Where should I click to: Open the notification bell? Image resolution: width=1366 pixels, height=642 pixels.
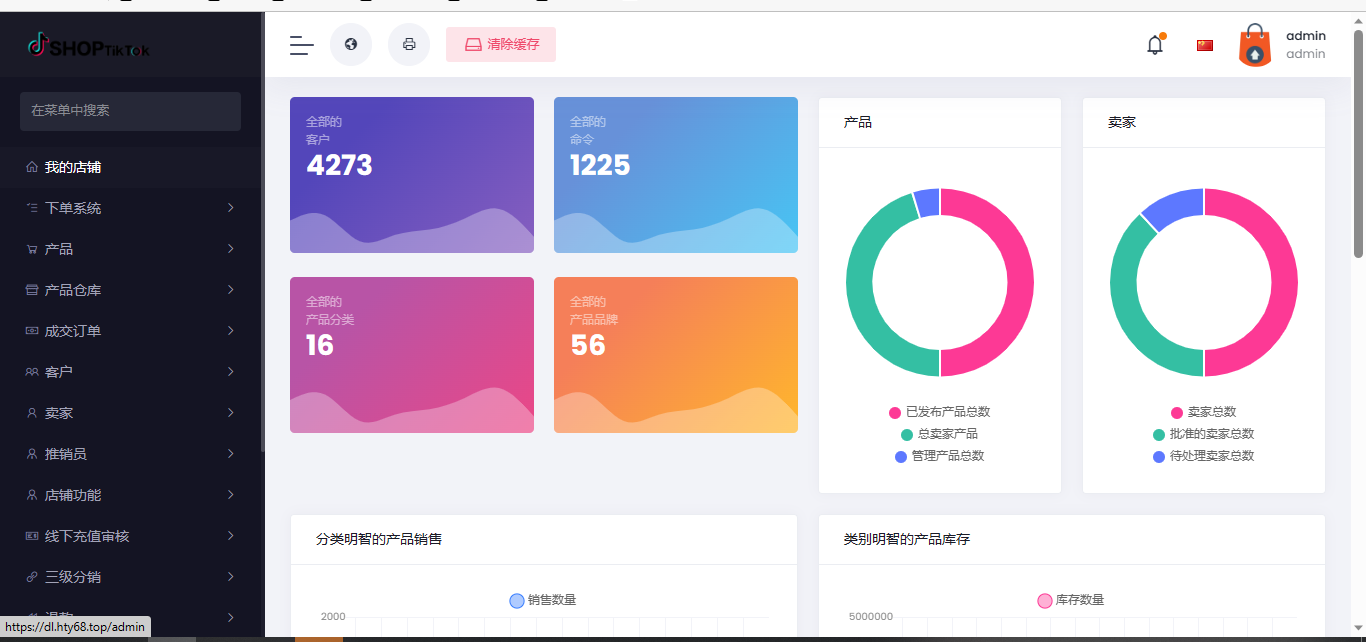pyautogui.click(x=1154, y=44)
